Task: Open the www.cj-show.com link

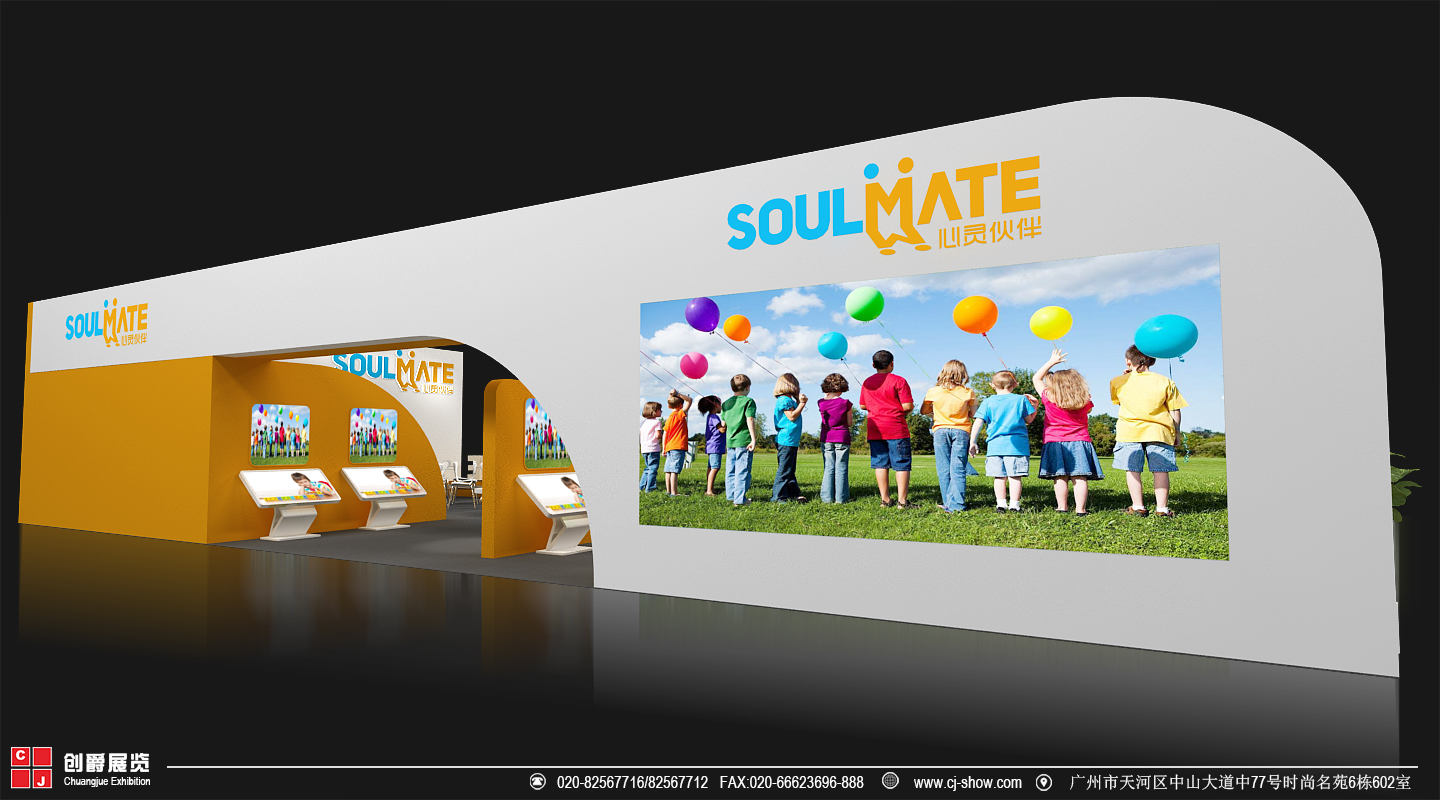Action: [967, 782]
